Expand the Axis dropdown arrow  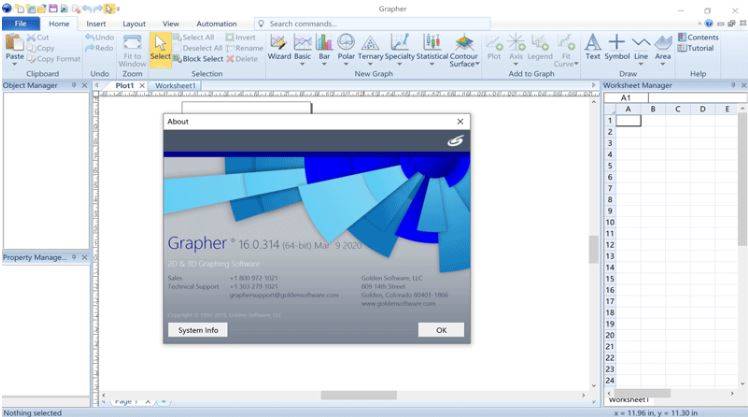point(516,63)
